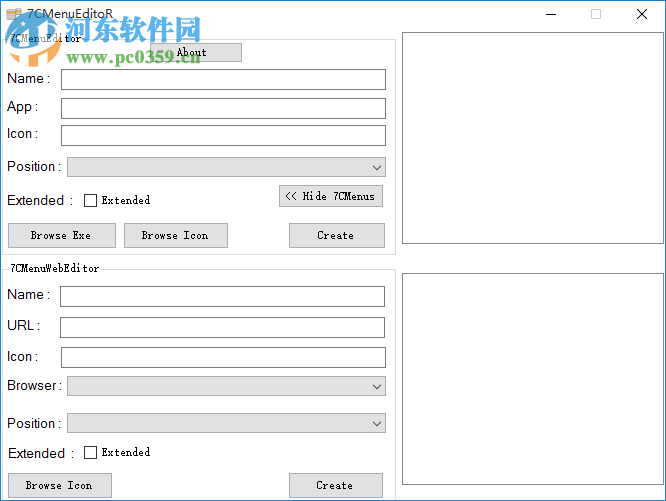Viewport: 666px width, 501px height.
Task: Click the lower-right web menus list box
Action: [x=533, y=379]
